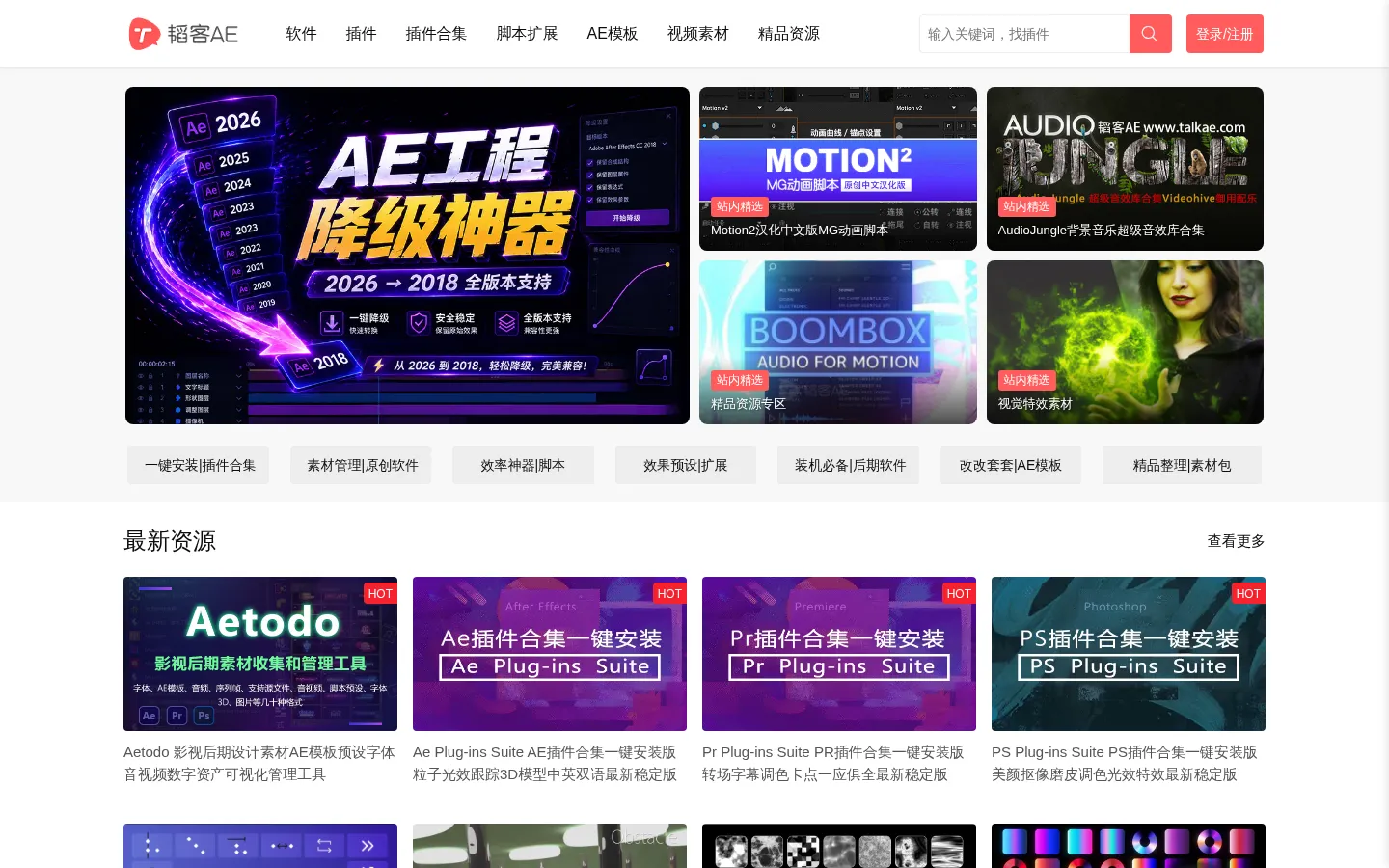Open the BOOMBOX 精品资源专区 card
The image size is (1389, 868).
pos(838,342)
